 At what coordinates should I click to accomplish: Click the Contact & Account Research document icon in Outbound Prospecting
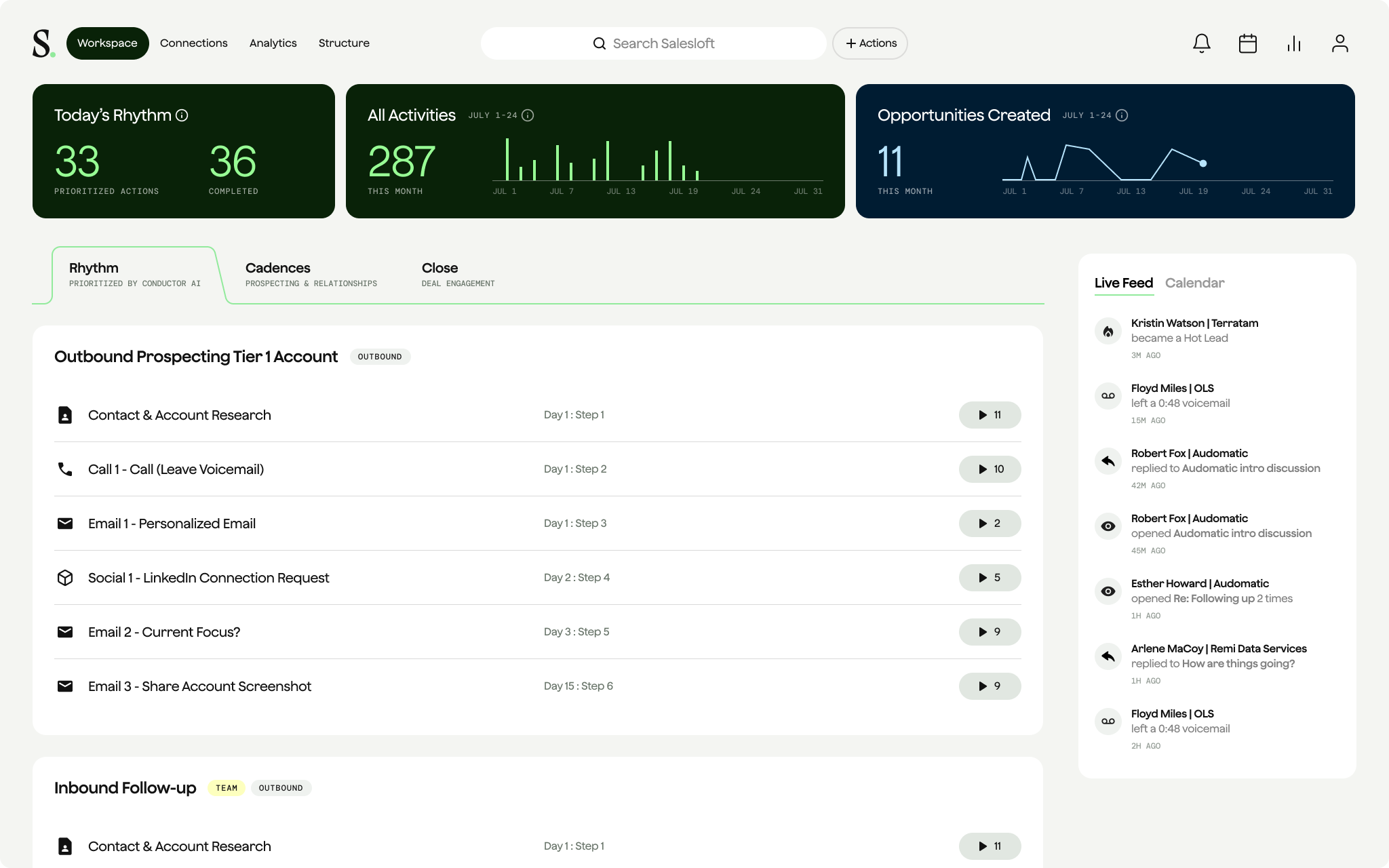pyautogui.click(x=65, y=415)
